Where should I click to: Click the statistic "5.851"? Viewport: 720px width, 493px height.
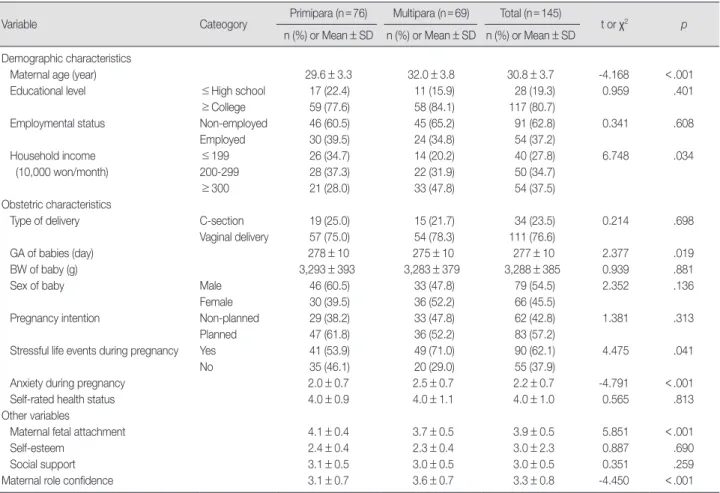[615, 432]
